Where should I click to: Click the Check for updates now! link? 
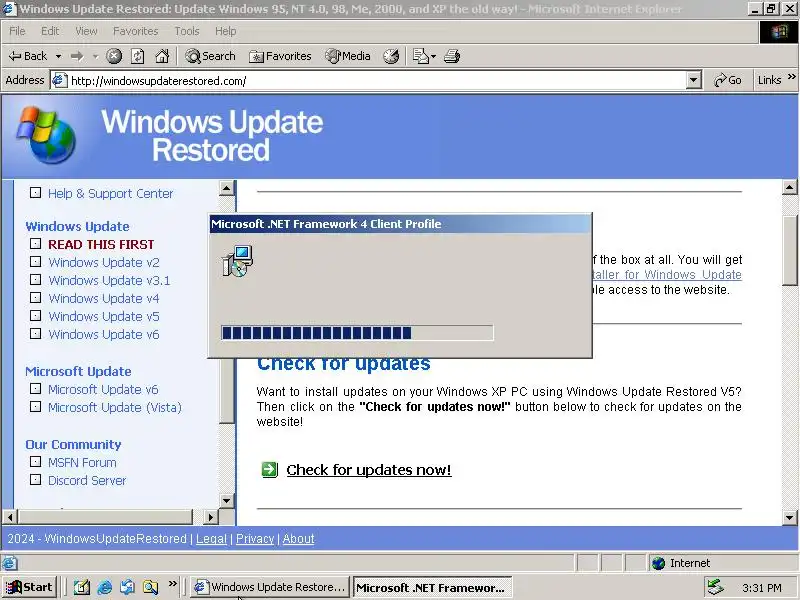[369, 470]
